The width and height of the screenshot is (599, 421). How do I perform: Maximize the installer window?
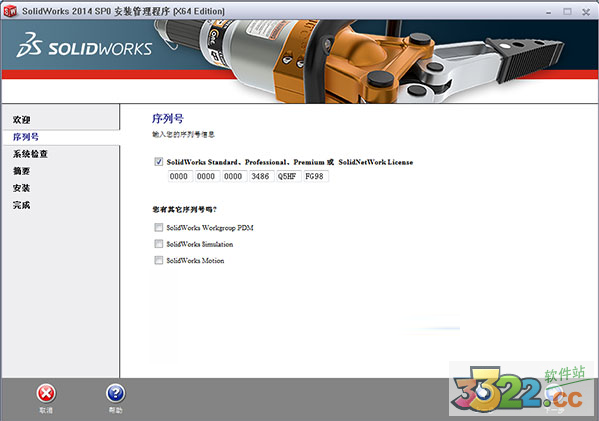tap(568, 11)
